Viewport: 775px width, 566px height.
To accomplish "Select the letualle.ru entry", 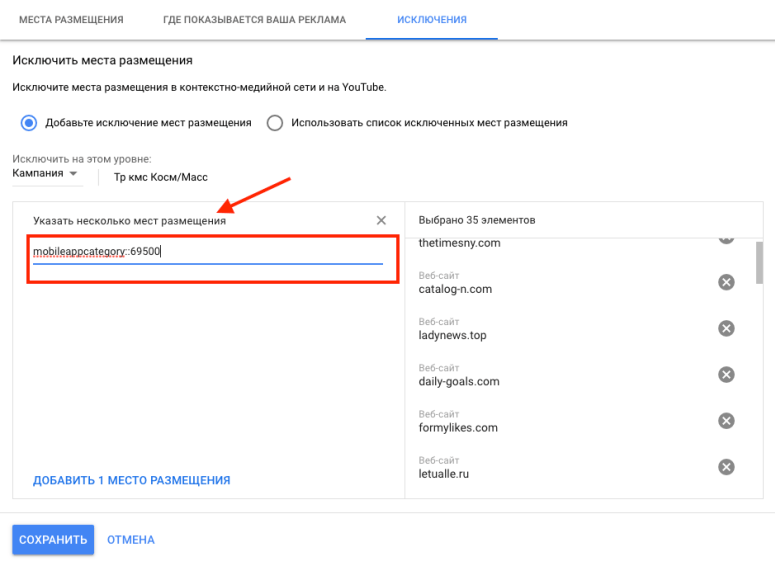I will pyautogui.click(x=443, y=474).
